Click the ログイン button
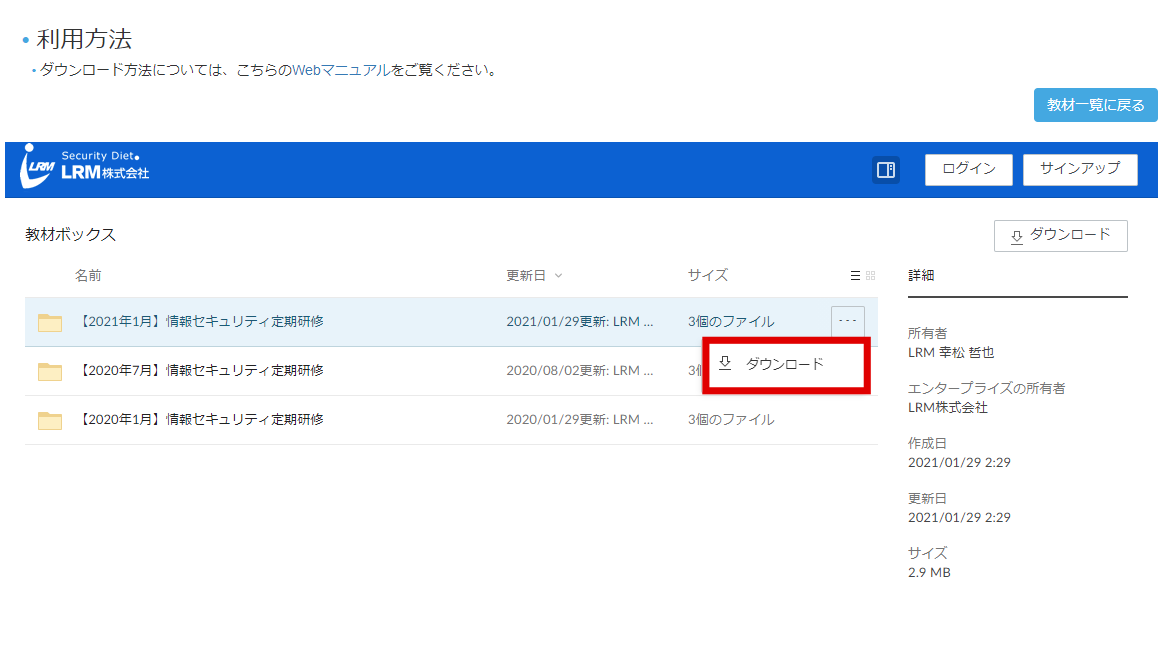The image size is (1167, 646). pyautogui.click(x=968, y=169)
